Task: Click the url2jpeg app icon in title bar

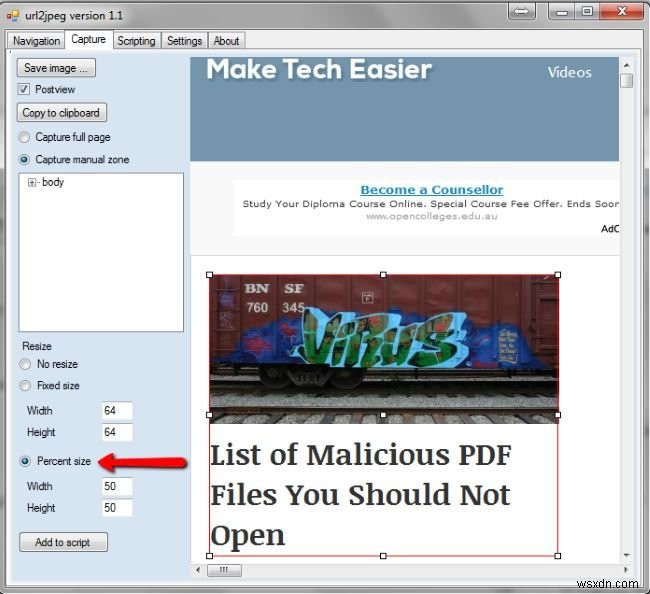Action: pos(13,16)
